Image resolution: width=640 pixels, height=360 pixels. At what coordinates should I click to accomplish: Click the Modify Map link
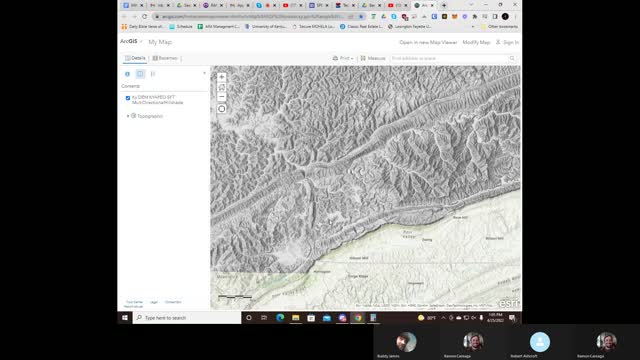tap(476, 42)
